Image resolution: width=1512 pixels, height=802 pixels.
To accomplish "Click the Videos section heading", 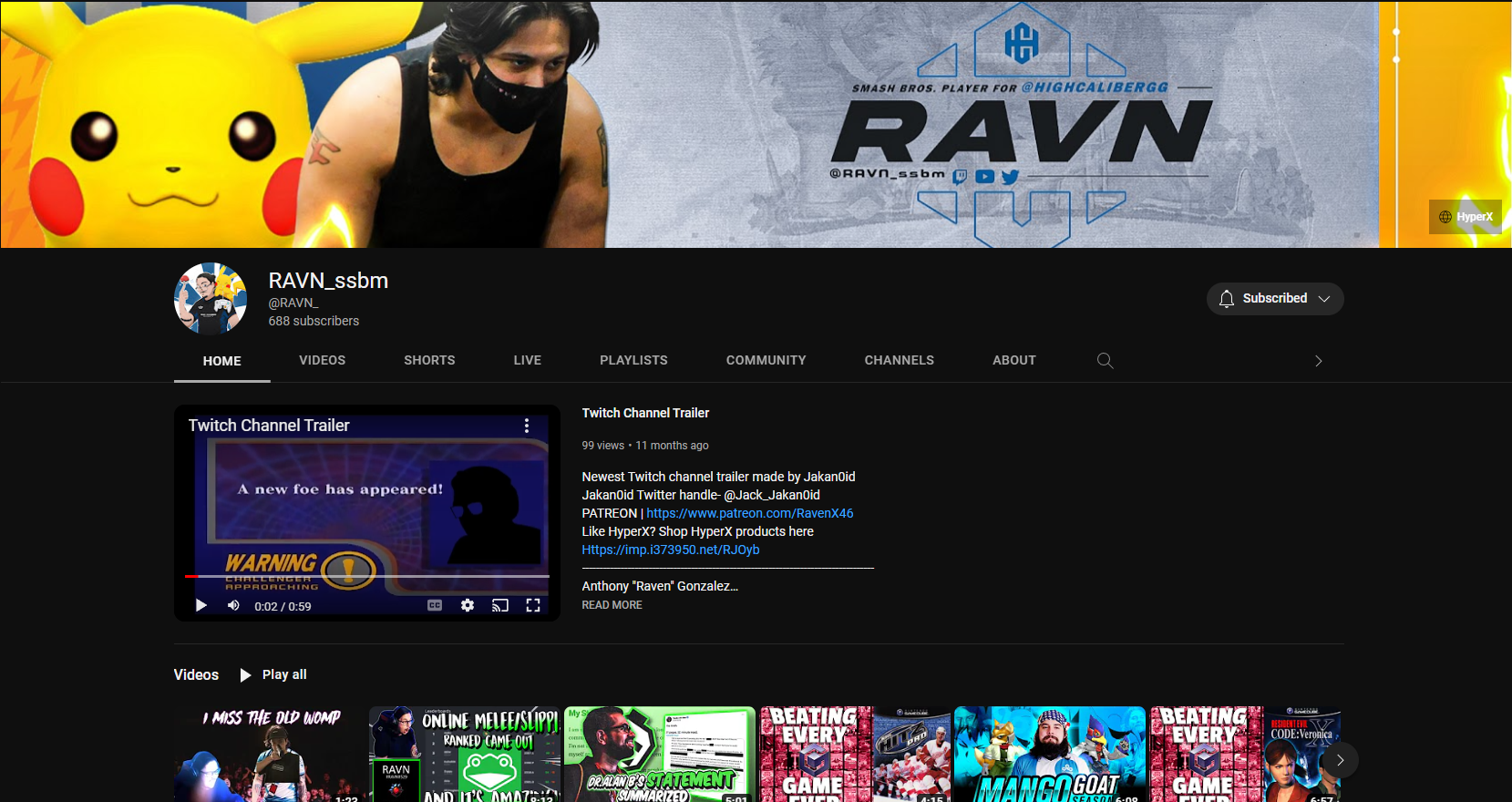I will click(196, 674).
